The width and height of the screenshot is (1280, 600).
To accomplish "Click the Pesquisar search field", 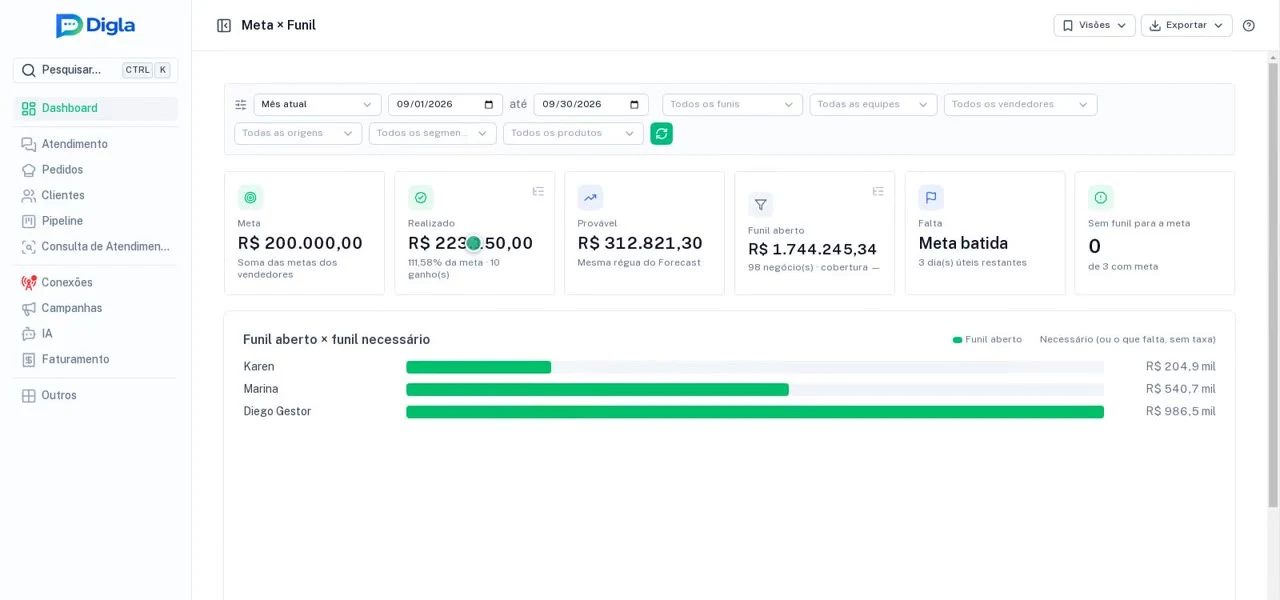I will (96, 70).
